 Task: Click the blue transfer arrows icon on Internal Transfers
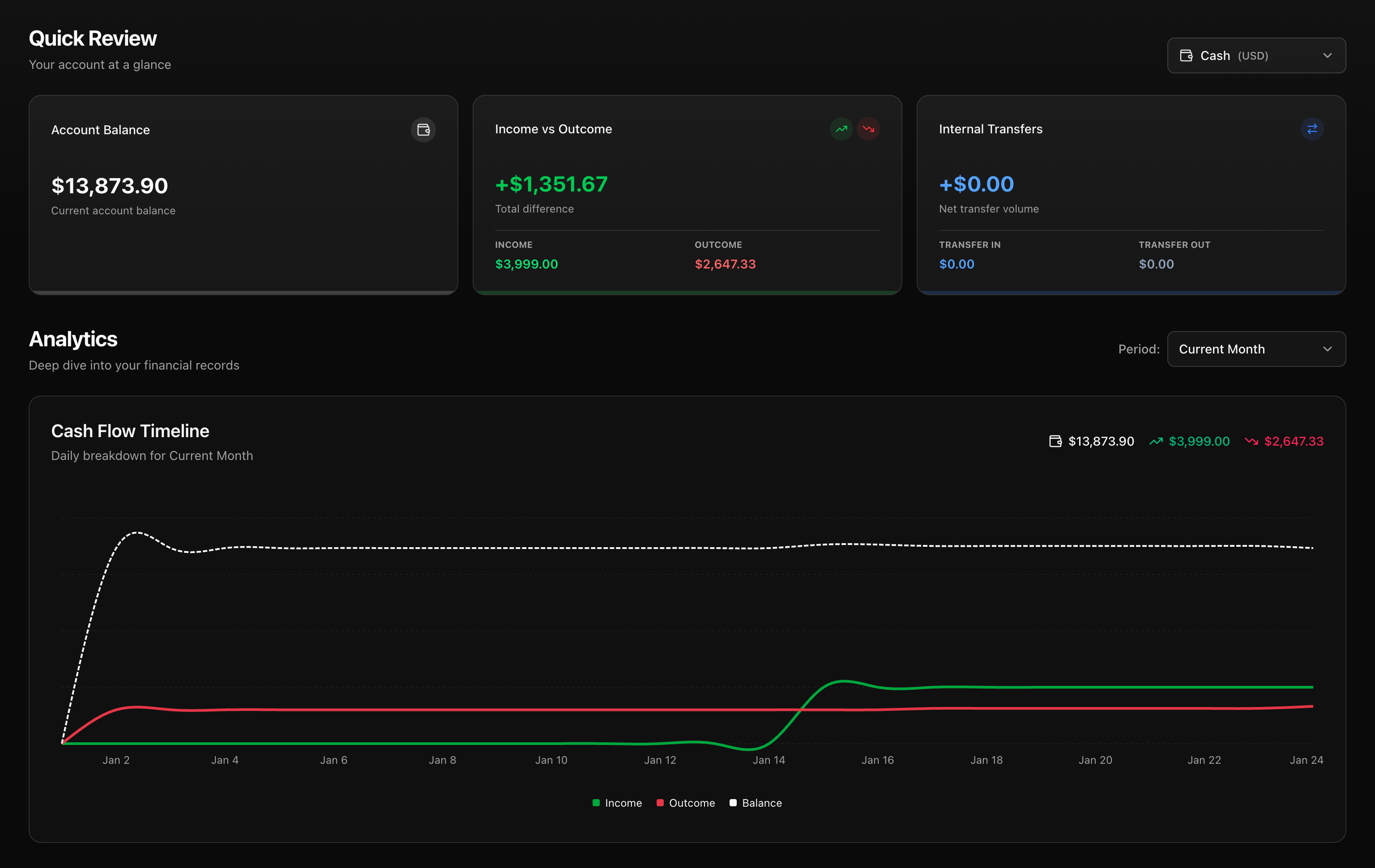1311,129
